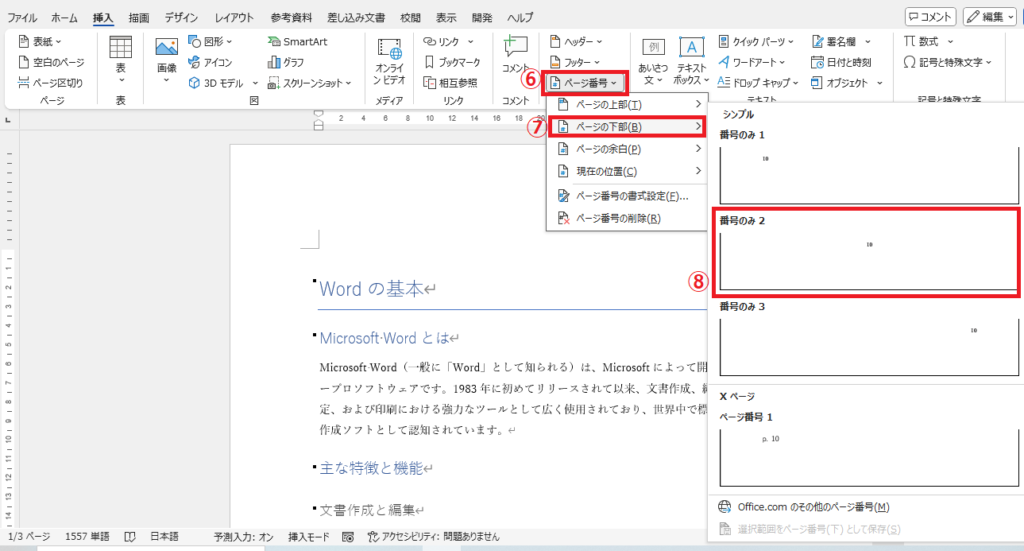Insert an オンライン ビデオ online video
This screenshot has width=1024, height=551.
pyautogui.click(x=389, y=61)
